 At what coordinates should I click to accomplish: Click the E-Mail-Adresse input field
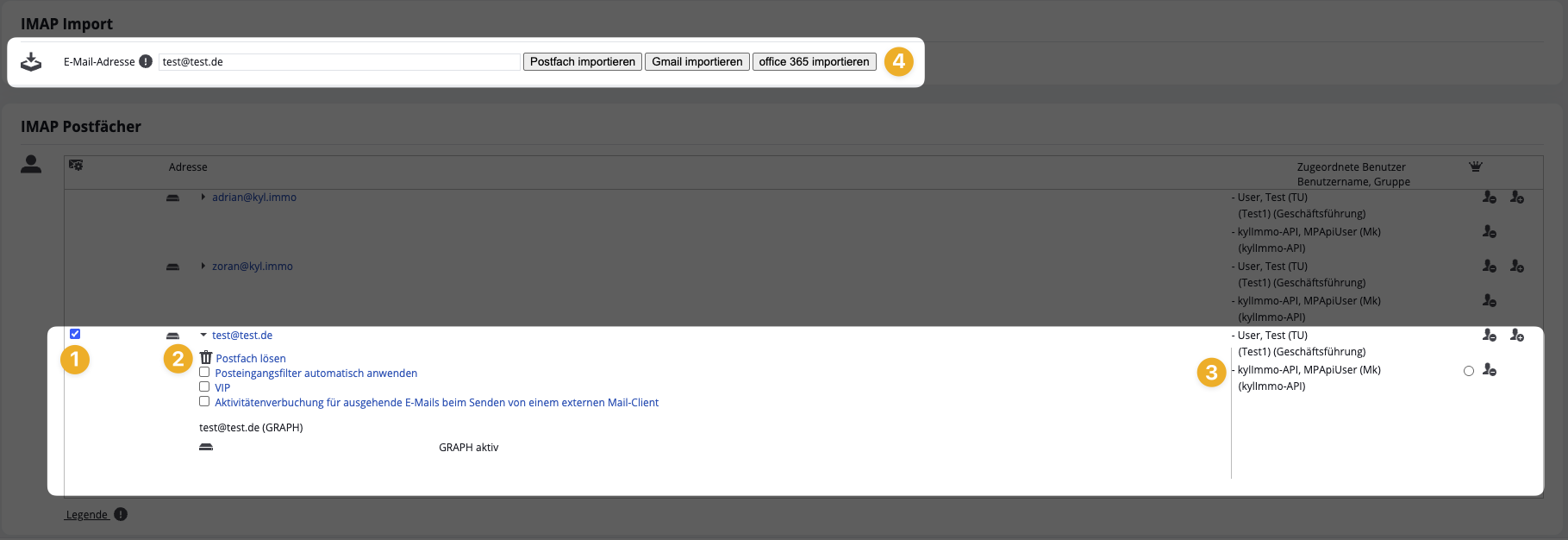pos(340,62)
